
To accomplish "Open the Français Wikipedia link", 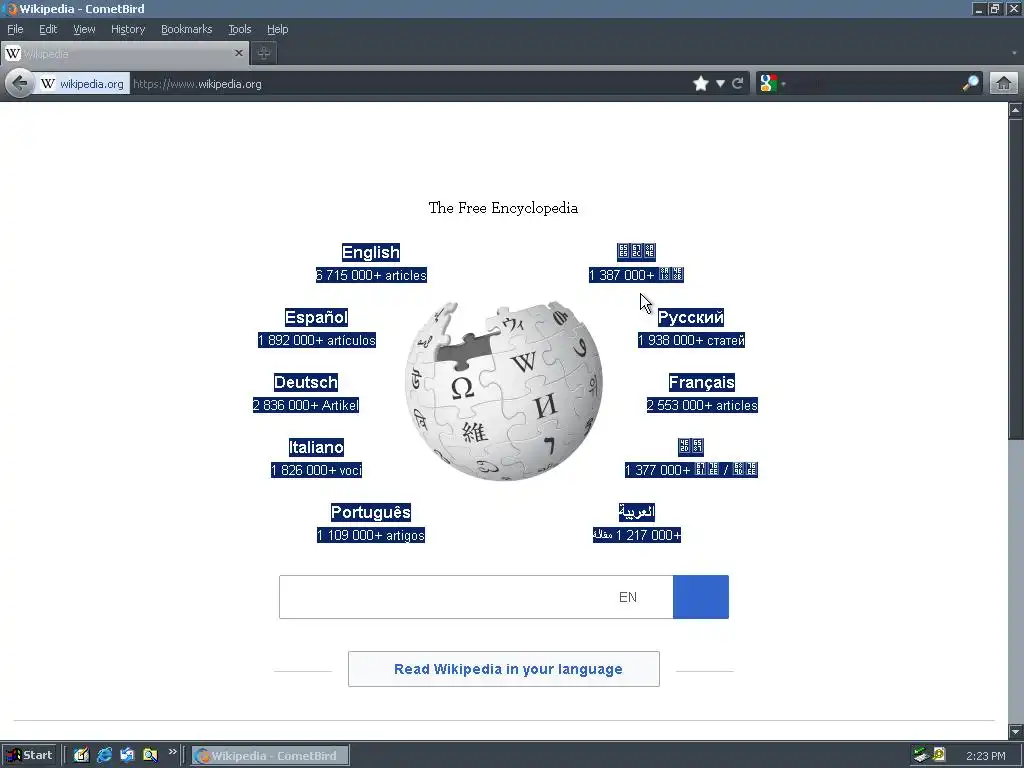I will [702, 382].
